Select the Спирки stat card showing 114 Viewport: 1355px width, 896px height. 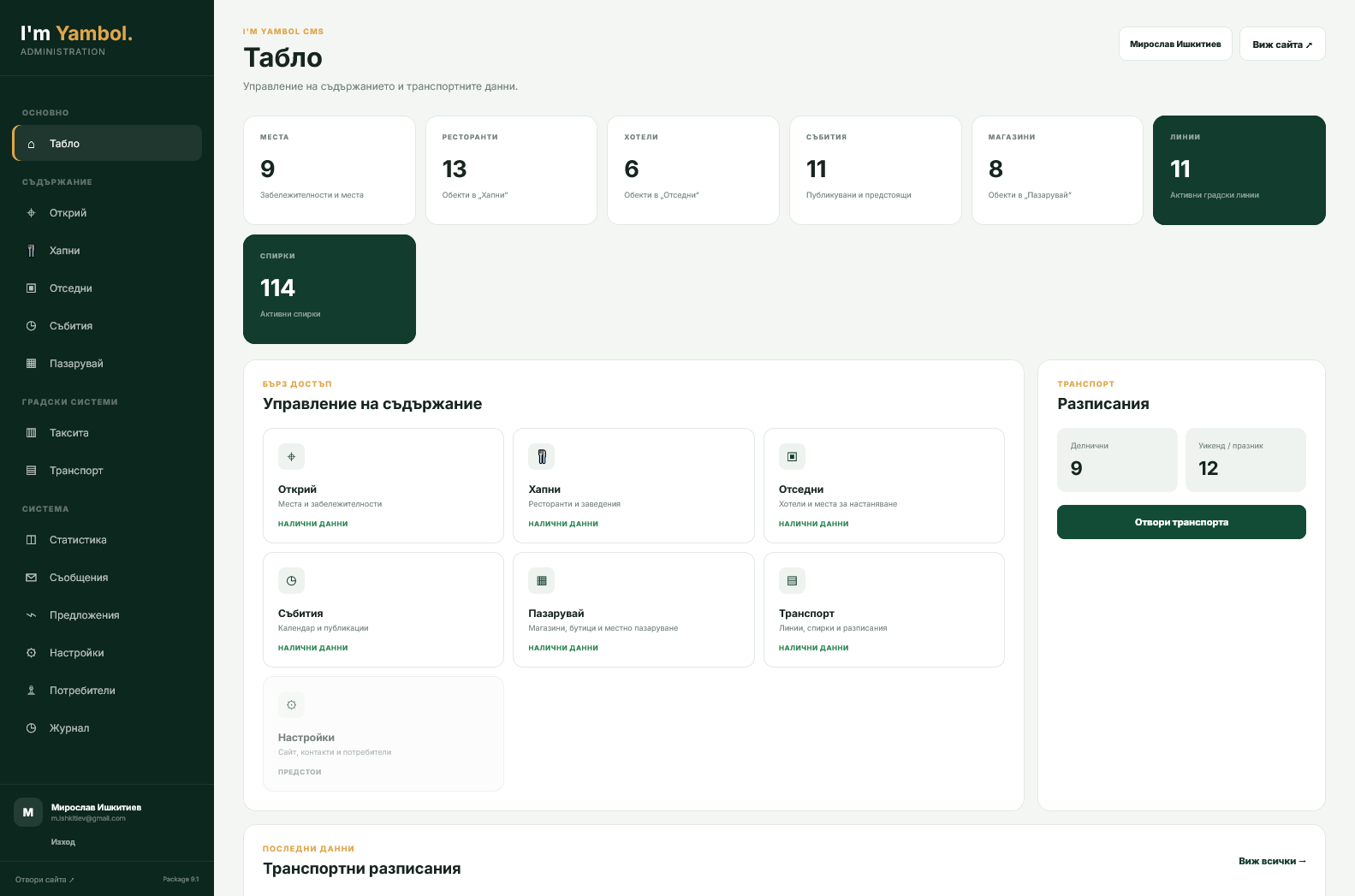pyautogui.click(x=330, y=289)
